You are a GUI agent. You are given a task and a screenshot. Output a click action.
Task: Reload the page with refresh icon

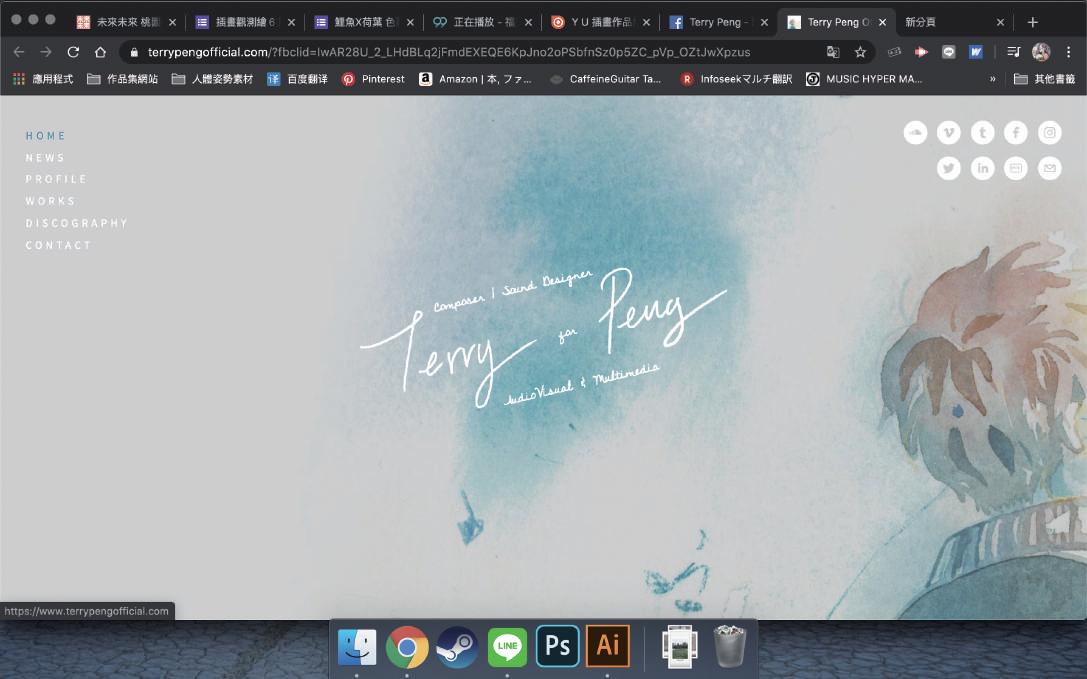(73, 52)
